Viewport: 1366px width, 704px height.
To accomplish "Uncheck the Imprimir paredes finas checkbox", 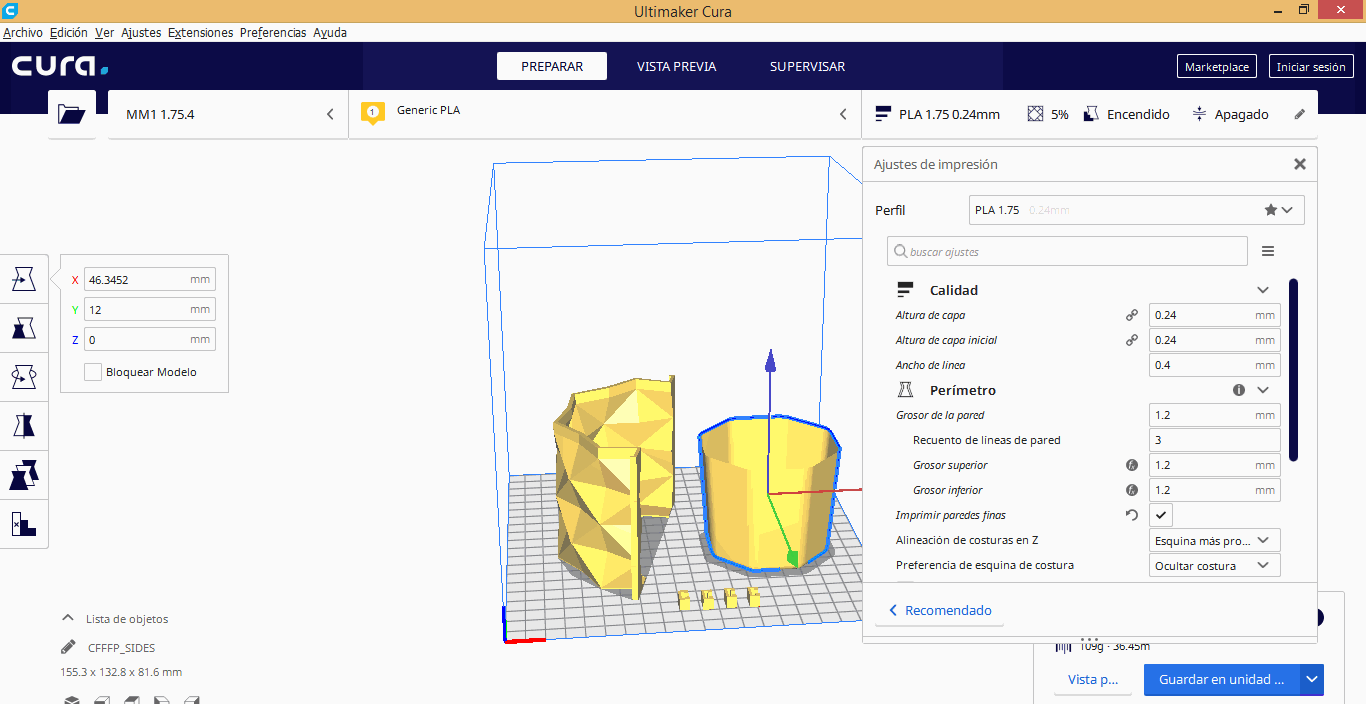I will coord(1161,515).
